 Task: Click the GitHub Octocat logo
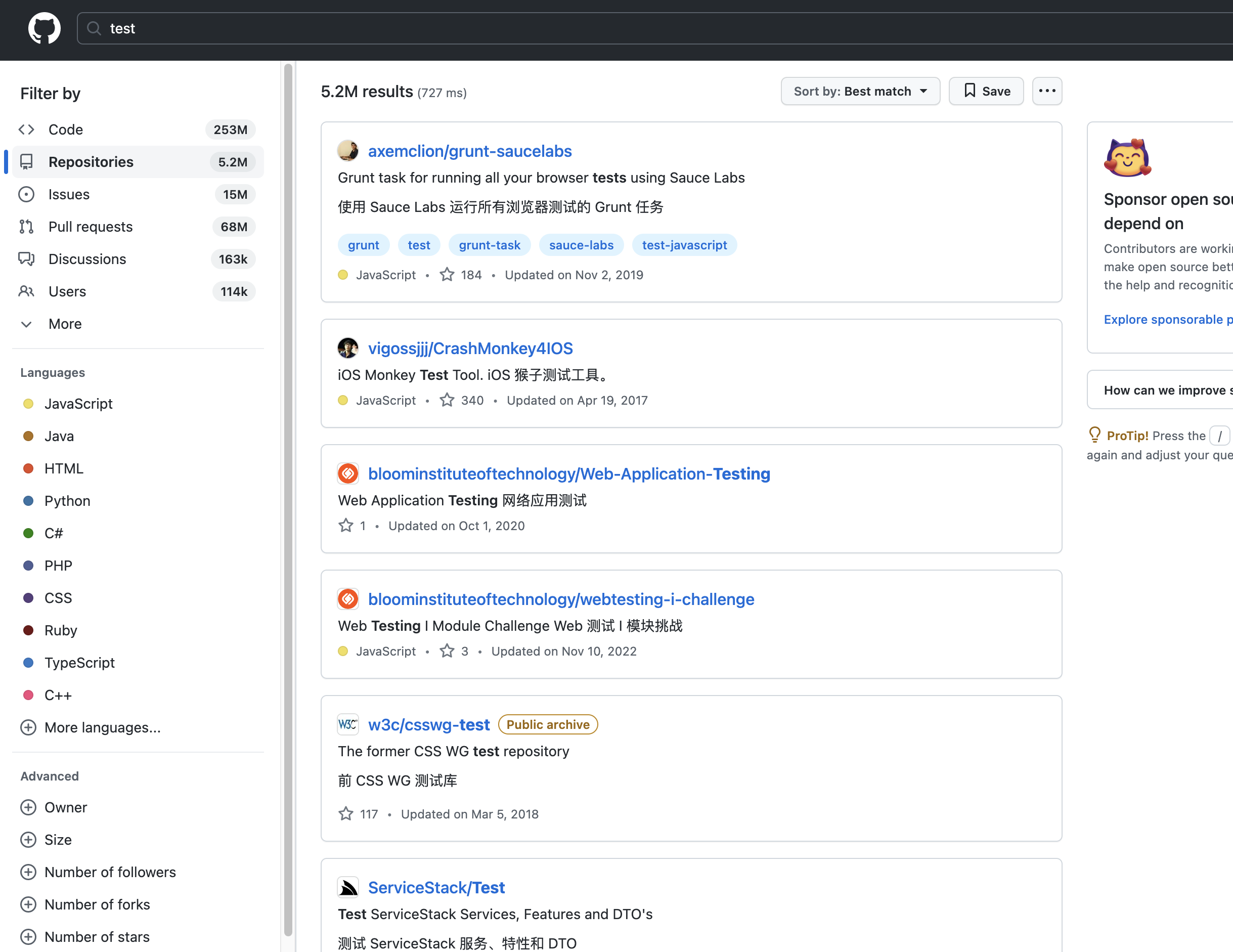tap(45, 28)
